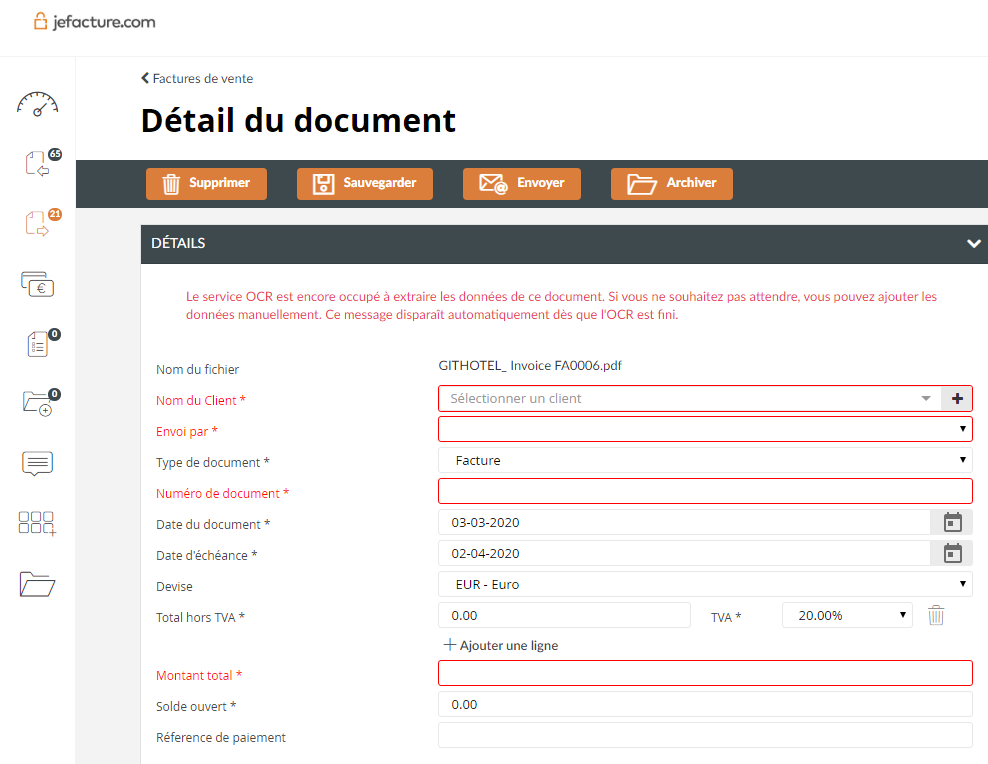988x764 pixels.
Task: Open calendar picker for Date du document
Action: click(x=951, y=521)
